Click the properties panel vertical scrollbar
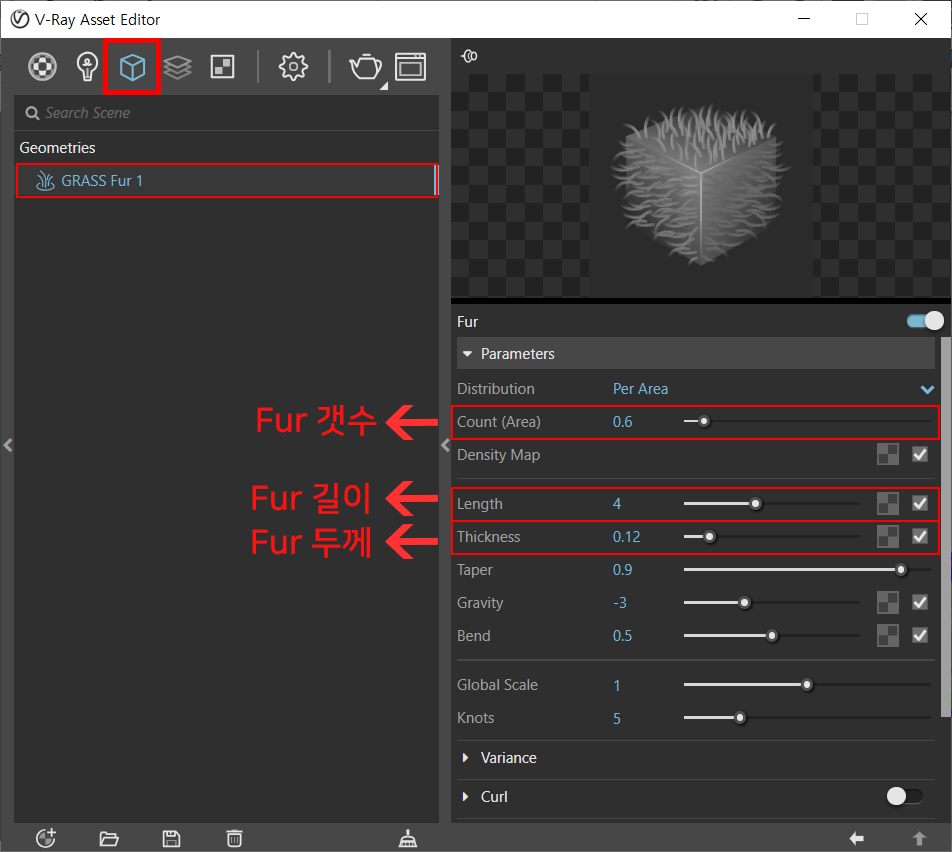 pyautogui.click(x=945, y=527)
